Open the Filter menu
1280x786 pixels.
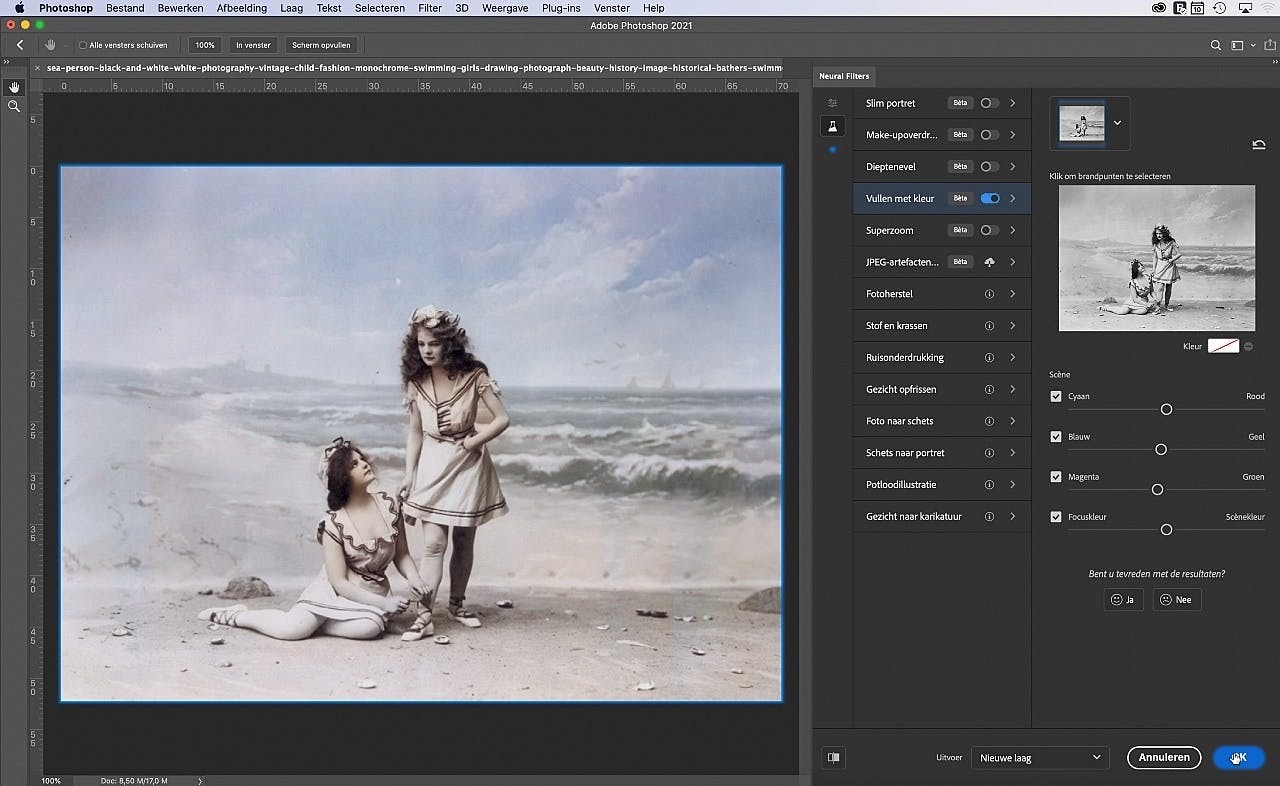[x=430, y=8]
